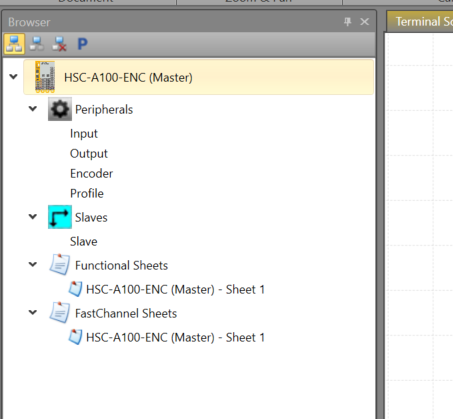Close the Browser panel
Viewport: 453px width, 419px height.
[365, 22]
